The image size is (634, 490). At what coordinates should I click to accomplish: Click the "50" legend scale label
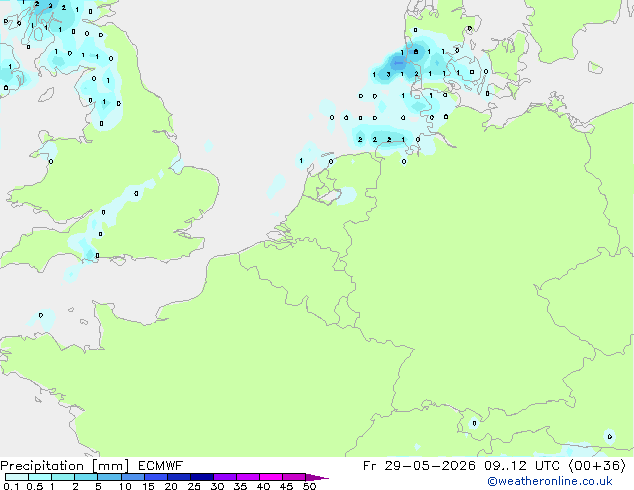pos(309,486)
